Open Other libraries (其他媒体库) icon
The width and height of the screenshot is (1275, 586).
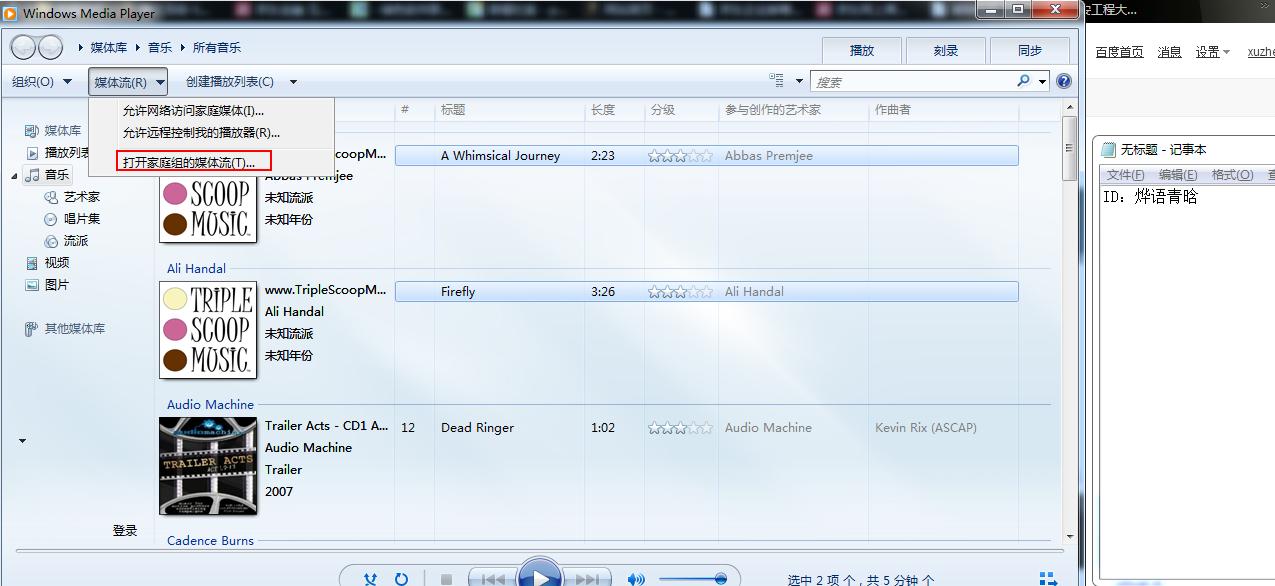coord(32,329)
